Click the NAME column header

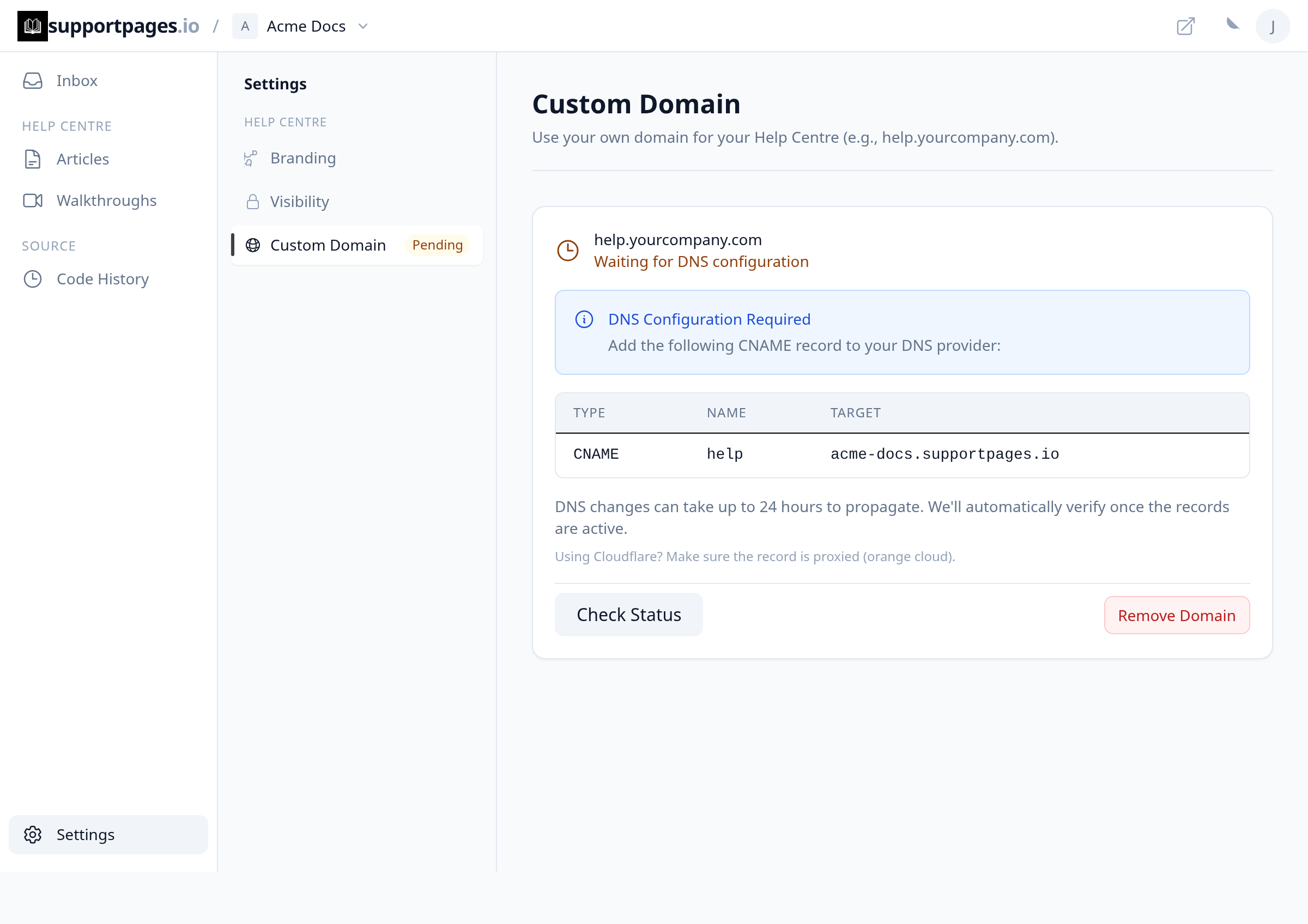click(726, 413)
